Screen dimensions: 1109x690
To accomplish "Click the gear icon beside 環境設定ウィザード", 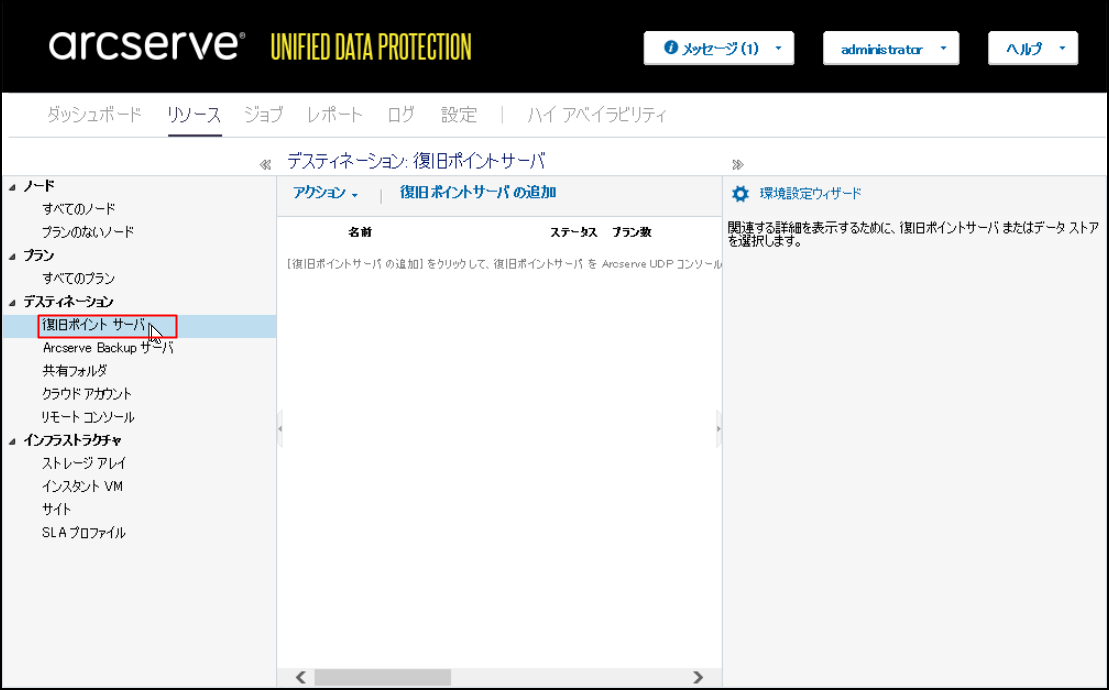I will (740, 194).
